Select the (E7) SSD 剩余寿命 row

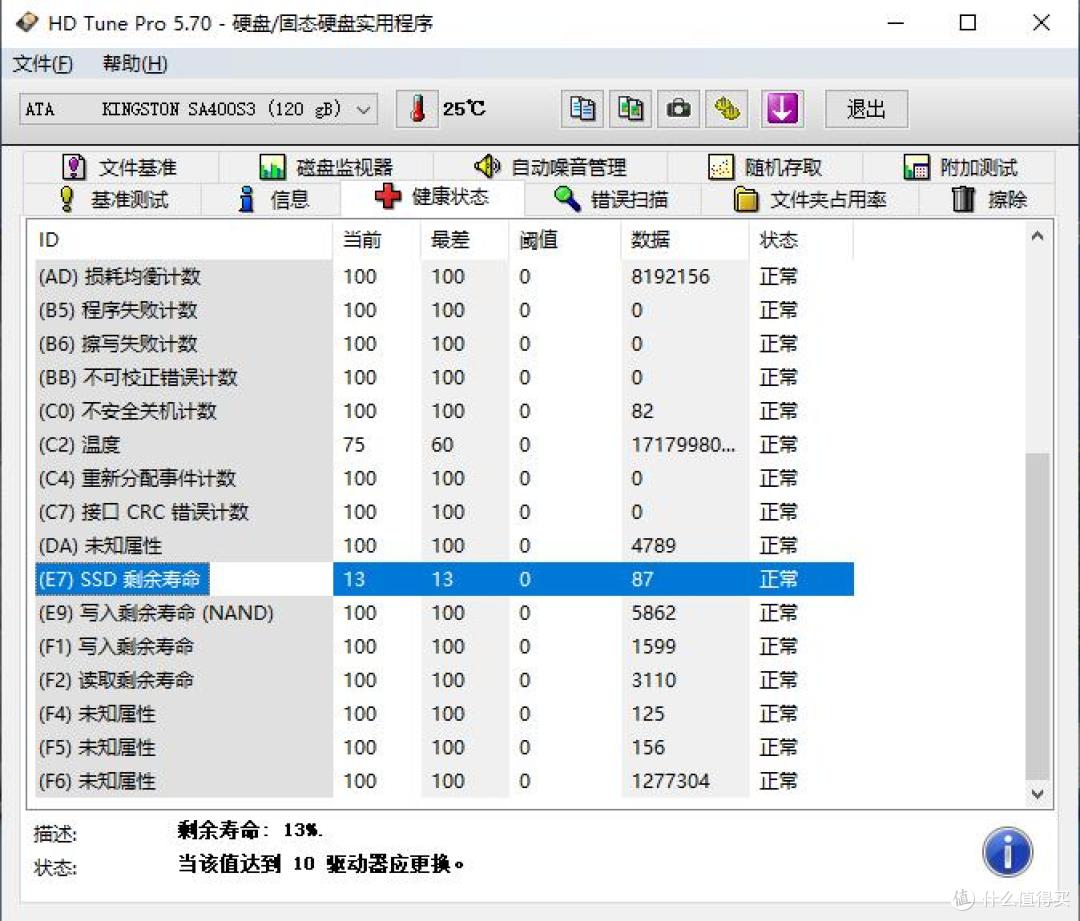(x=444, y=579)
